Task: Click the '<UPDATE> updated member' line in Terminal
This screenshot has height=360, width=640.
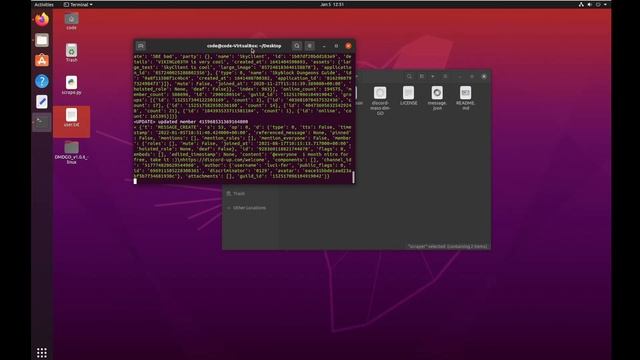Action: 191,122
